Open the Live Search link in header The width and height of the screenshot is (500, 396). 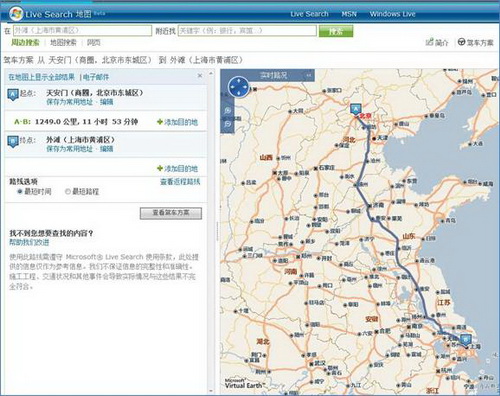point(309,14)
